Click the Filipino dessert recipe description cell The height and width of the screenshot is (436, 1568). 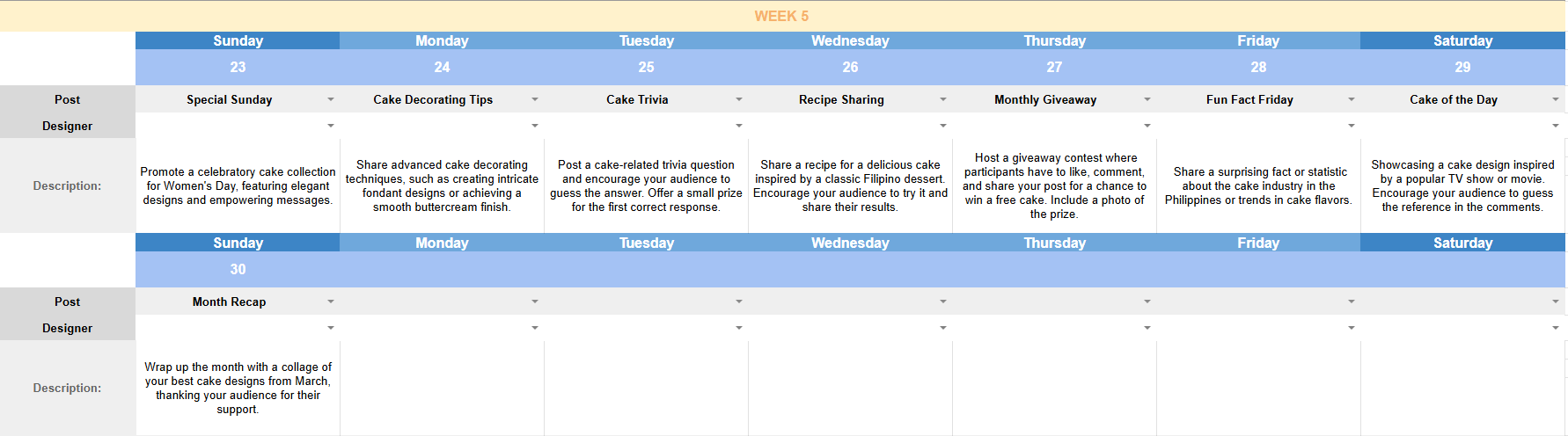tap(850, 185)
